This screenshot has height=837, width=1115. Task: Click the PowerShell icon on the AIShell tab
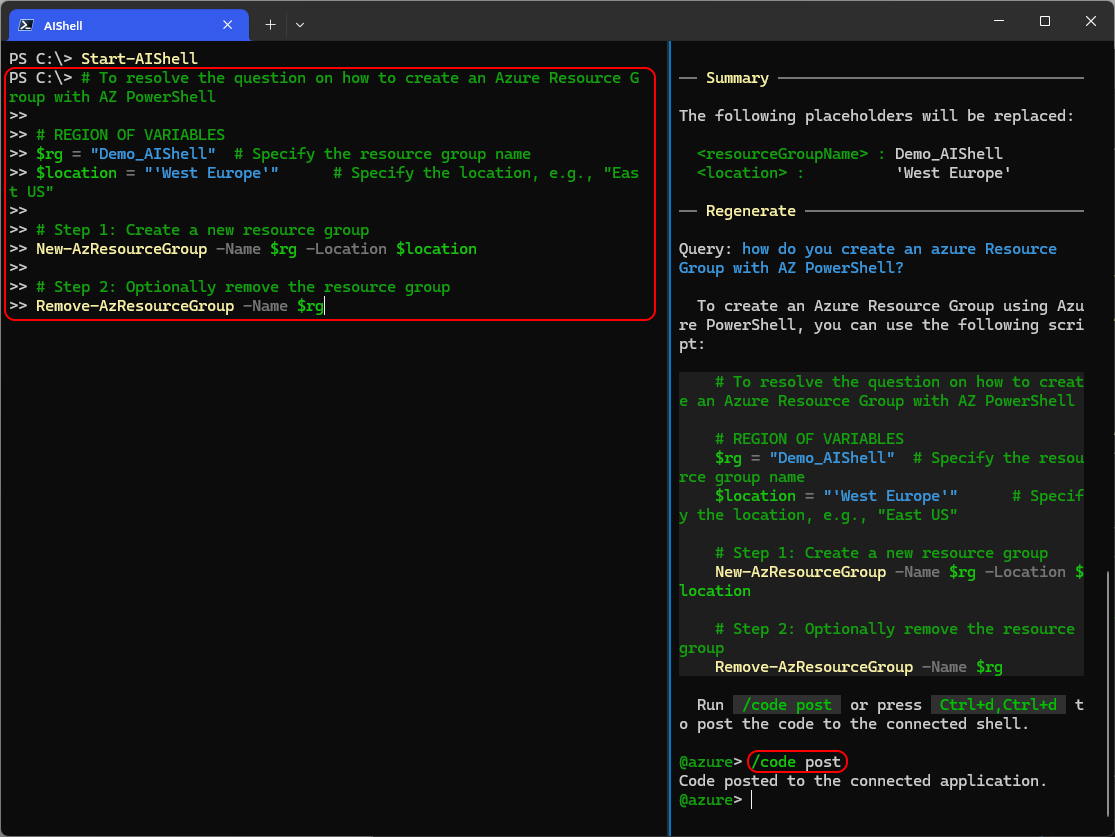[x=26, y=25]
